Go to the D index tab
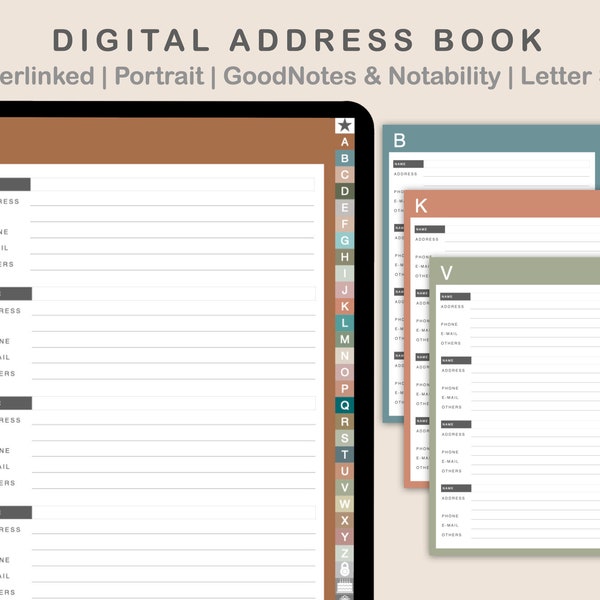Screen dimensions: 600x600 point(344,191)
